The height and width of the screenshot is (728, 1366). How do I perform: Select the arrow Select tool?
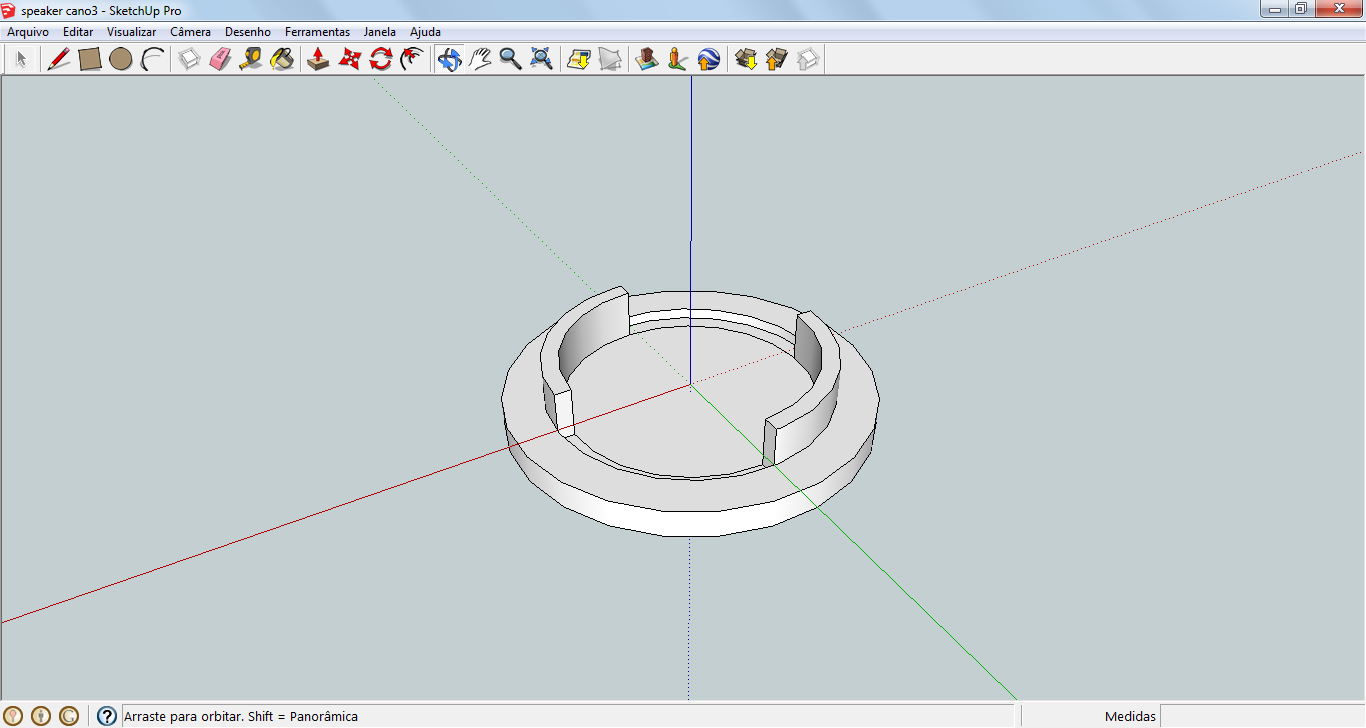coord(20,60)
